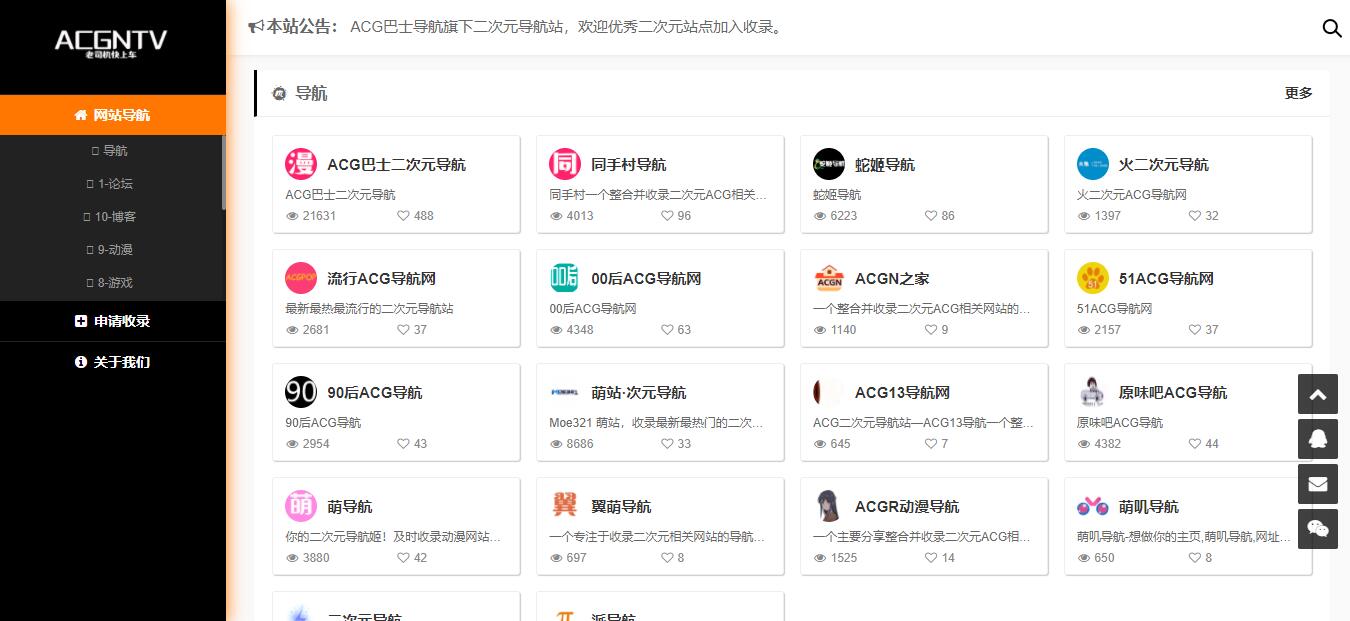Viewport: 1350px width, 621px height.
Task: Click the search magnifier icon
Action: (1332, 28)
